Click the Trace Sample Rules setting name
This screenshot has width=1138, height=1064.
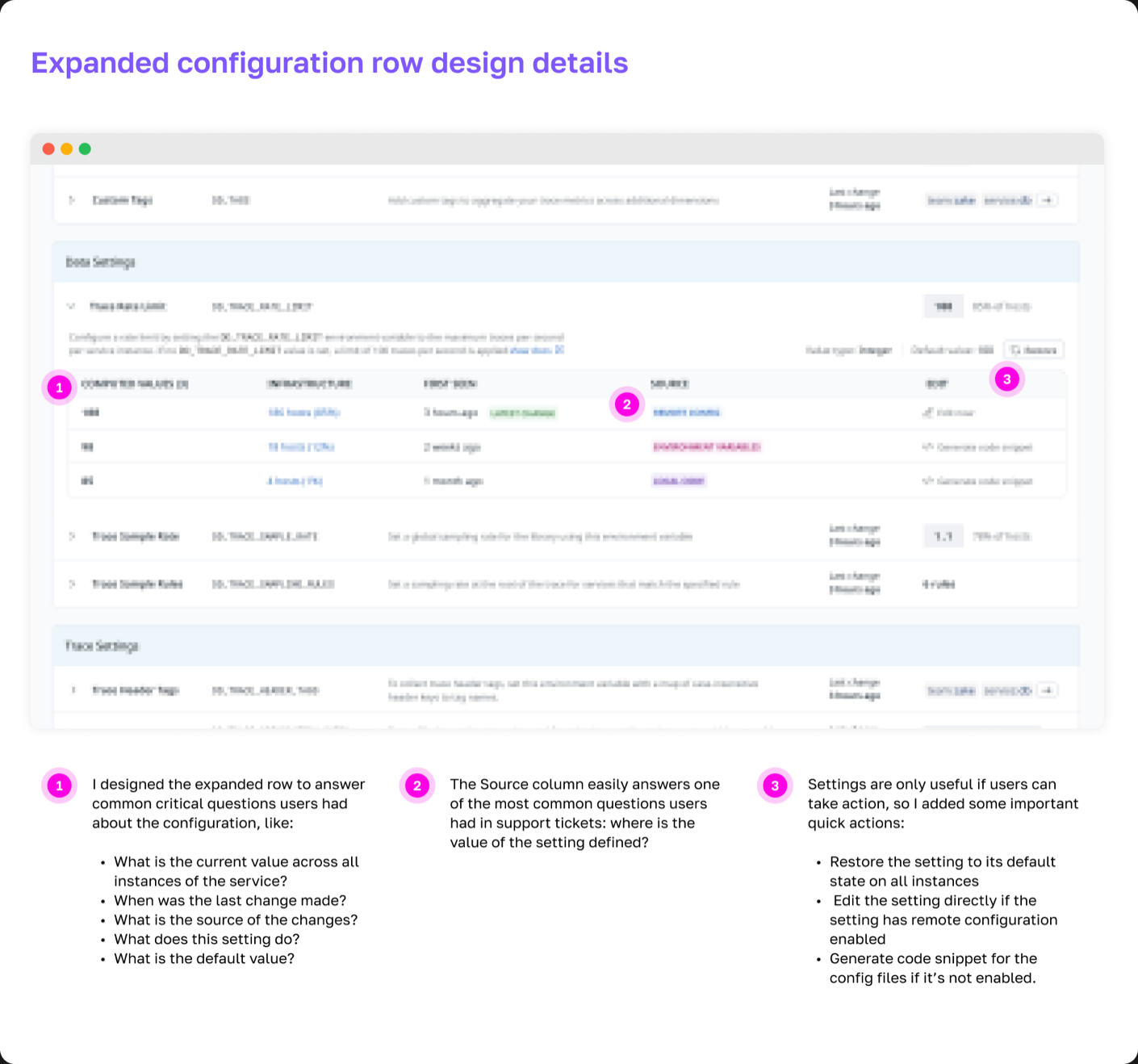(137, 584)
